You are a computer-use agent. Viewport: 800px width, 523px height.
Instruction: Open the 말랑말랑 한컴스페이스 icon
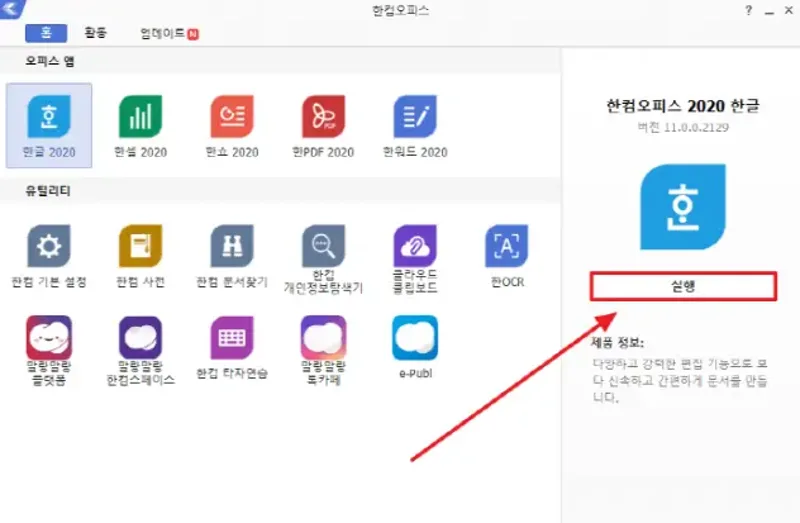(x=140, y=337)
